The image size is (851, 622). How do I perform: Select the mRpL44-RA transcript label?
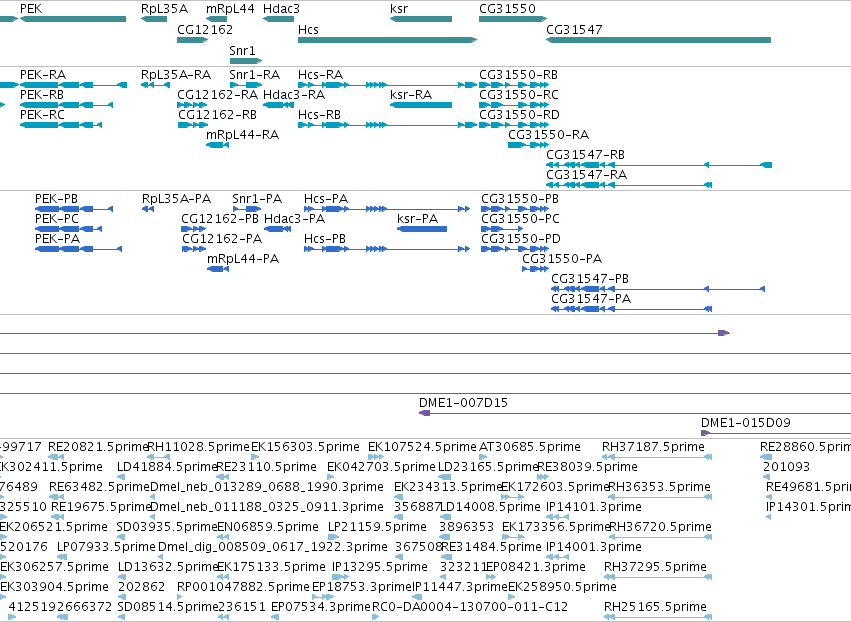click(x=243, y=135)
